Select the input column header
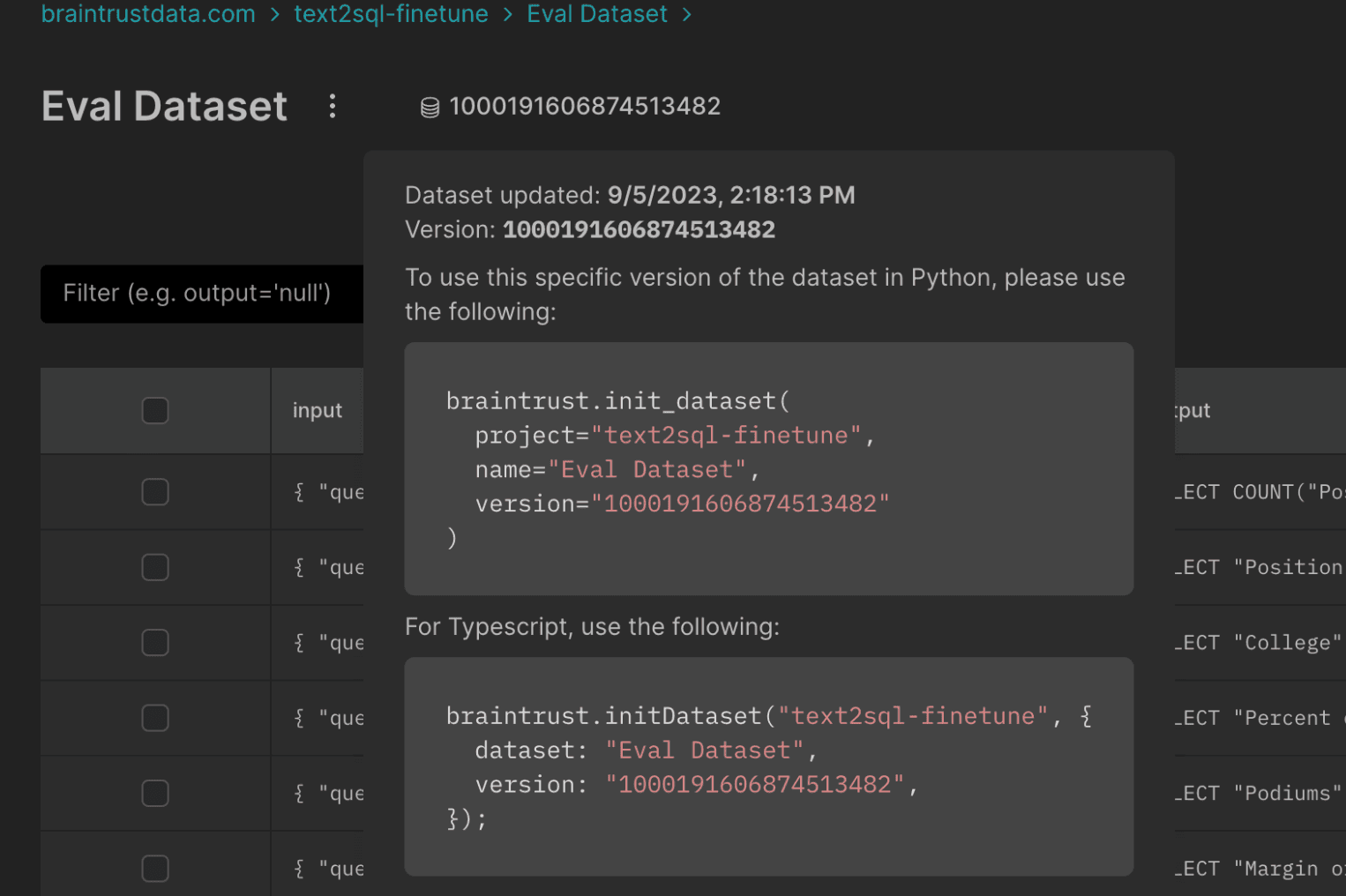 click(x=317, y=410)
